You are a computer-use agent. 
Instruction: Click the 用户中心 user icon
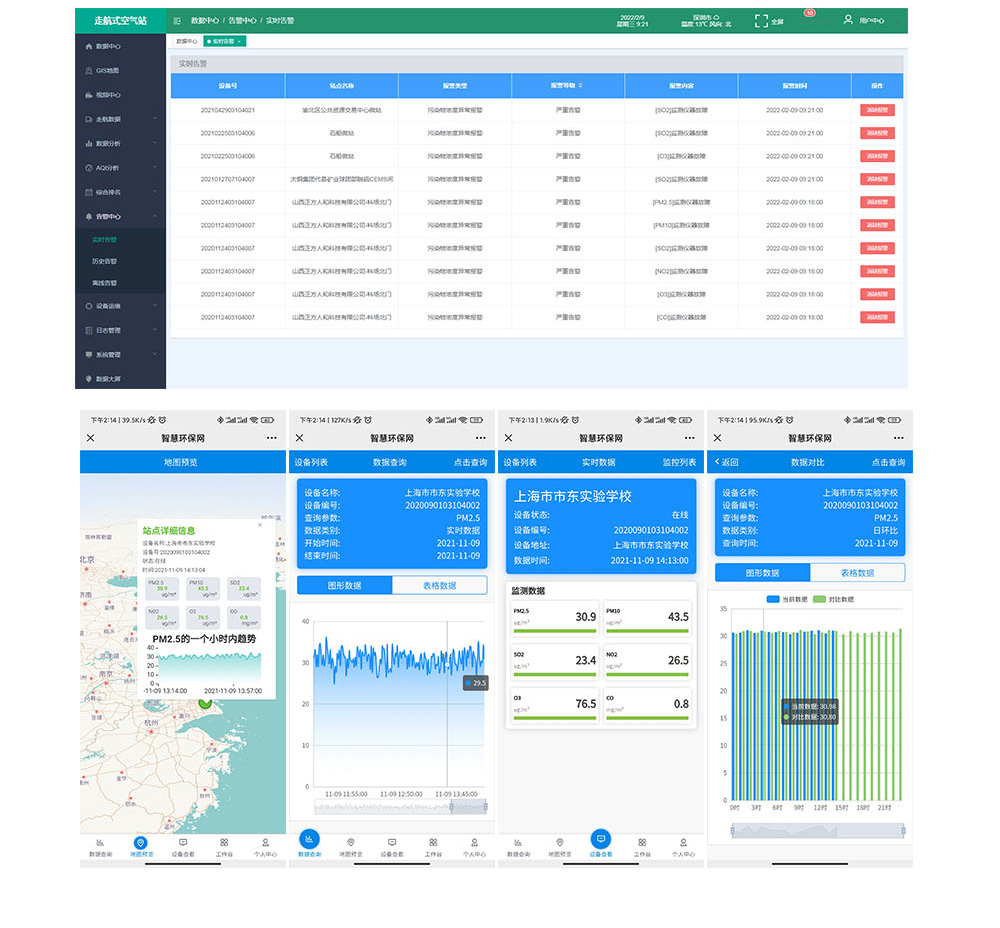pyautogui.click(x=848, y=20)
